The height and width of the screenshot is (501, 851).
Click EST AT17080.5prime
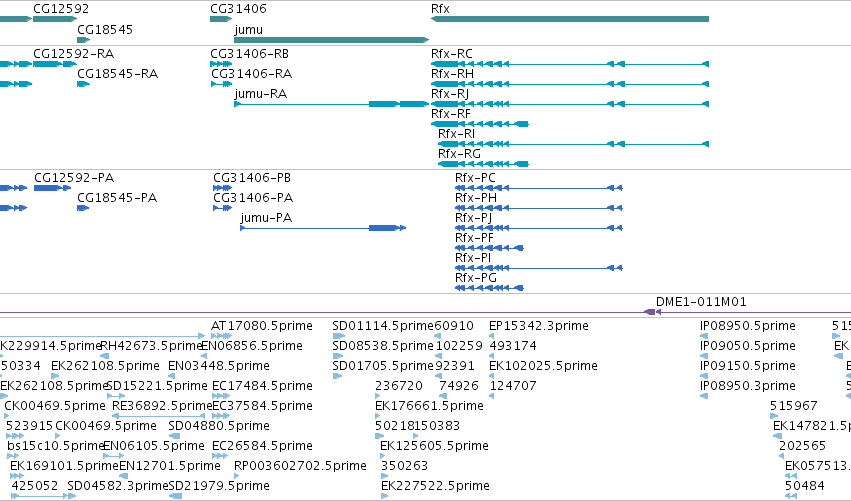point(262,326)
